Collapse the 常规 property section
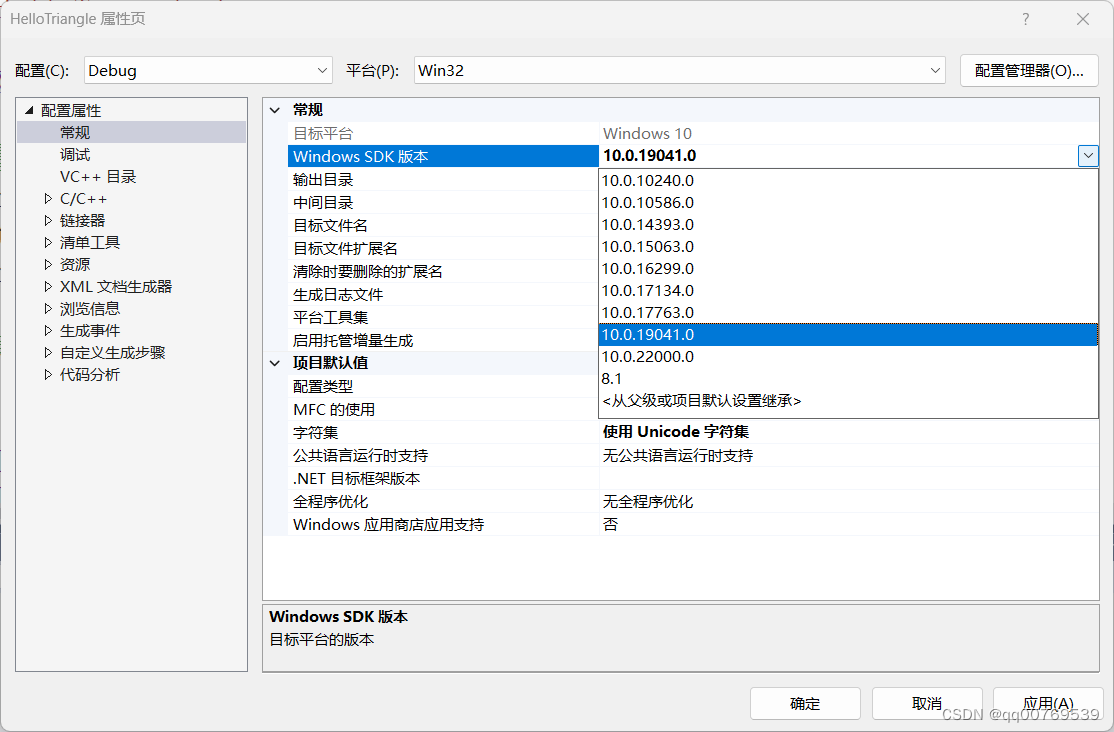The height and width of the screenshot is (732, 1114). point(274,110)
